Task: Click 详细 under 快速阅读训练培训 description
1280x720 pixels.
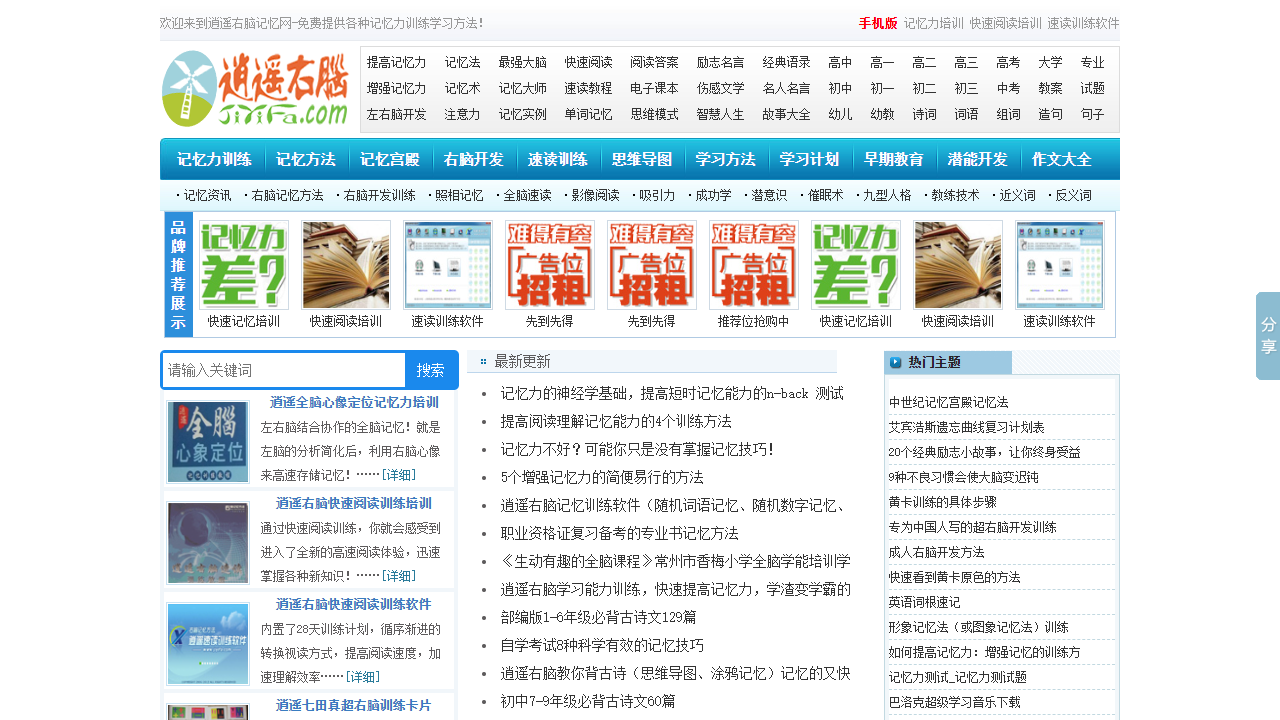Action: 398,575
